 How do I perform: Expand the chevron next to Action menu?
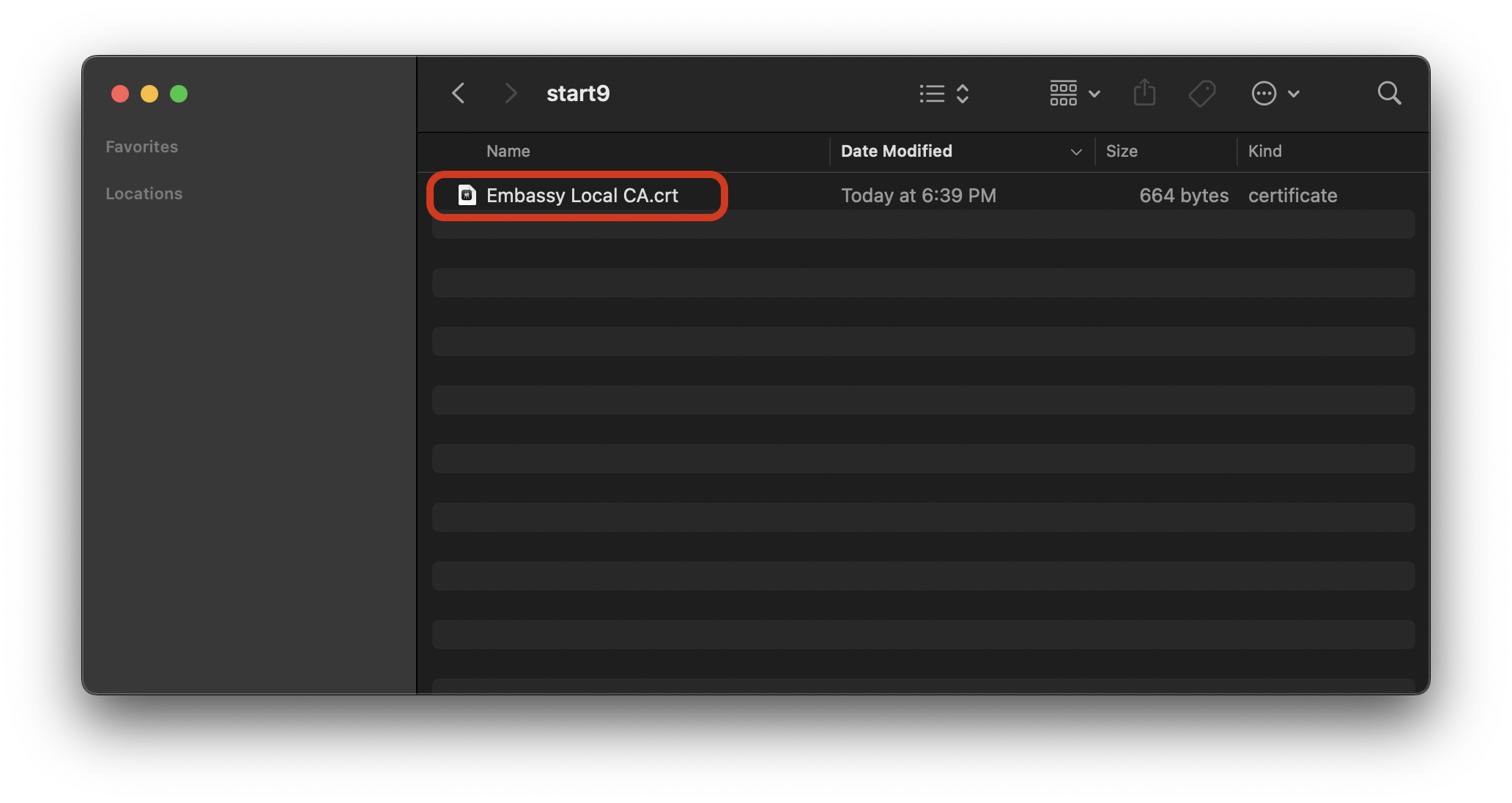pyautogui.click(x=1294, y=94)
